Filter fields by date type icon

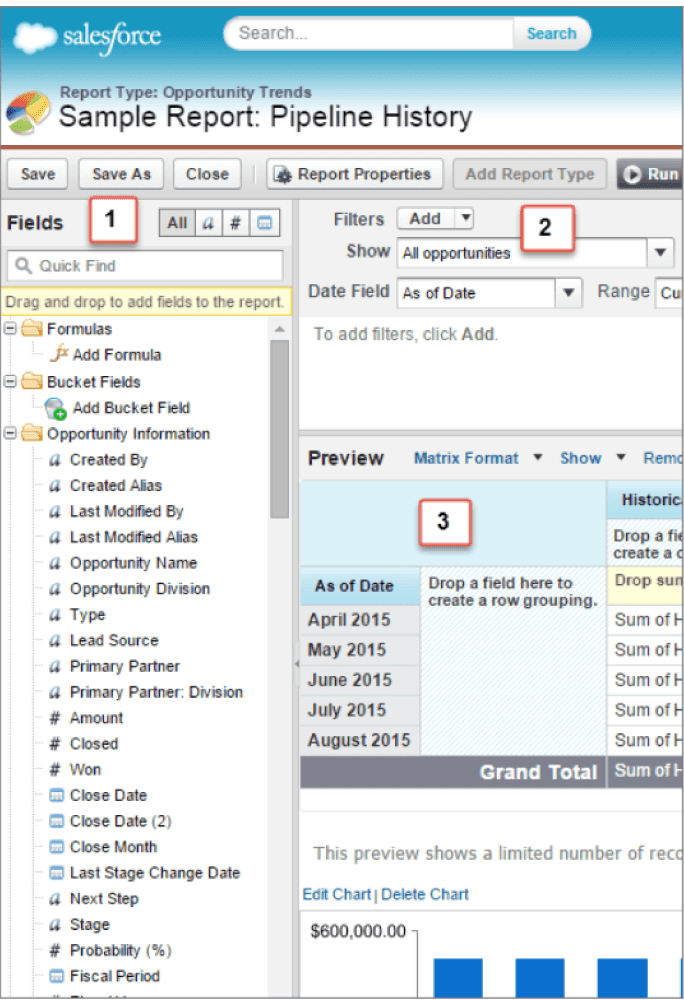266,223
